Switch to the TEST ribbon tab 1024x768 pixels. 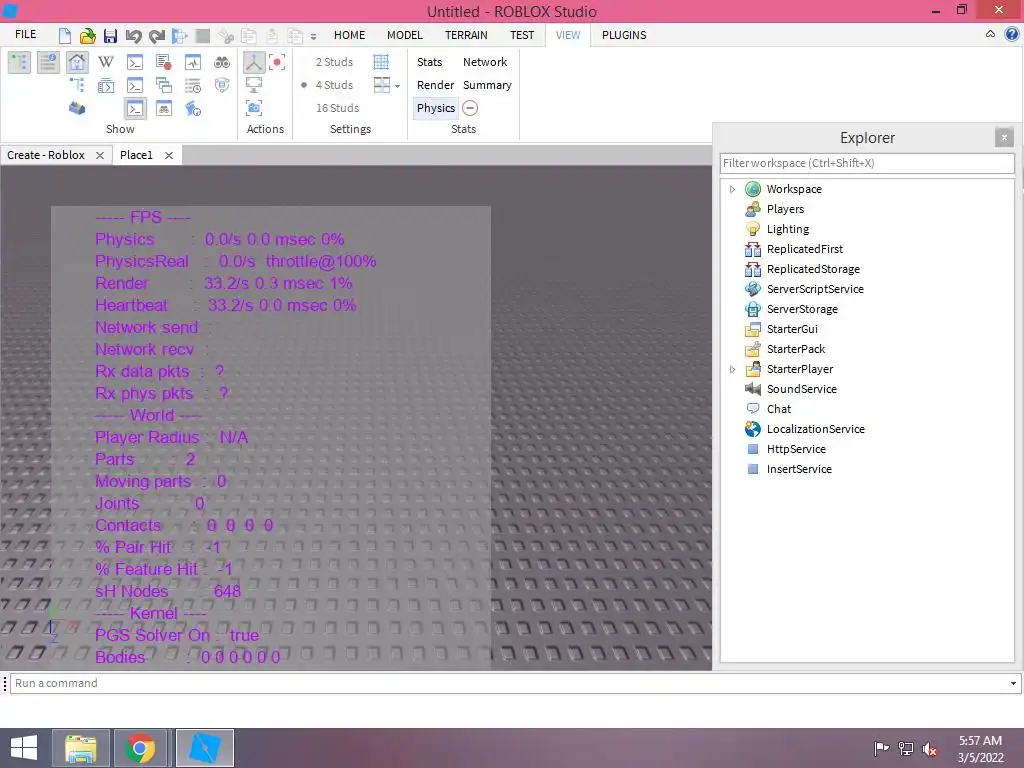click(522, 35)
